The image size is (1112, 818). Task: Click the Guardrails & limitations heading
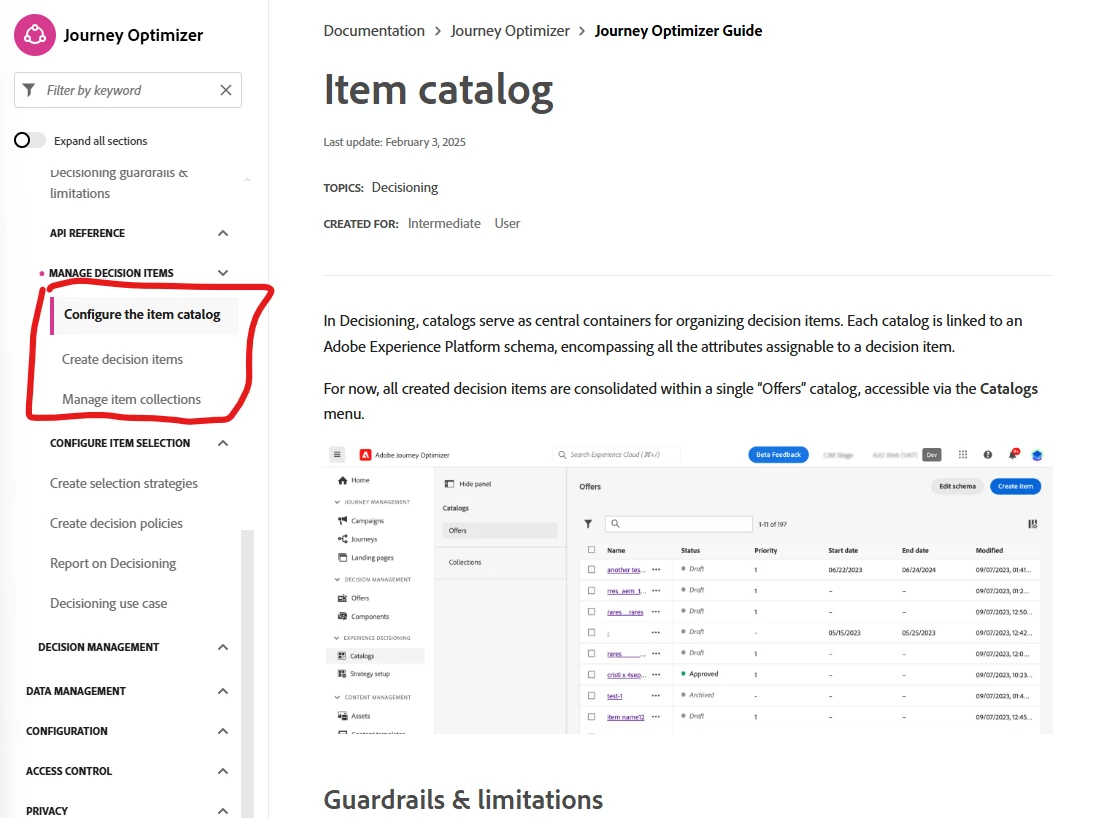click(x=463, y=800)
